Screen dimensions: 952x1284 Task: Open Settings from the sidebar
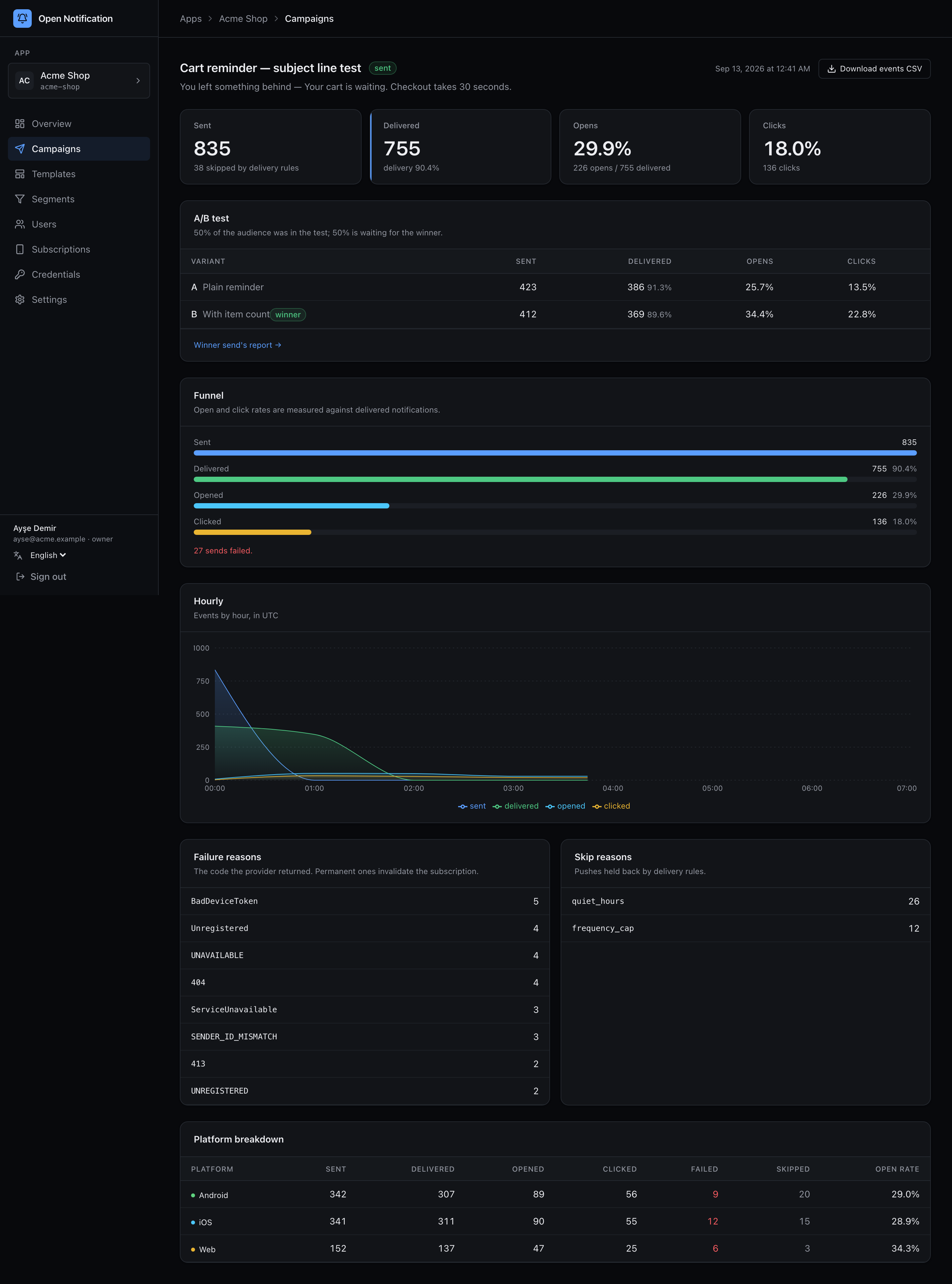click(79, 300)
